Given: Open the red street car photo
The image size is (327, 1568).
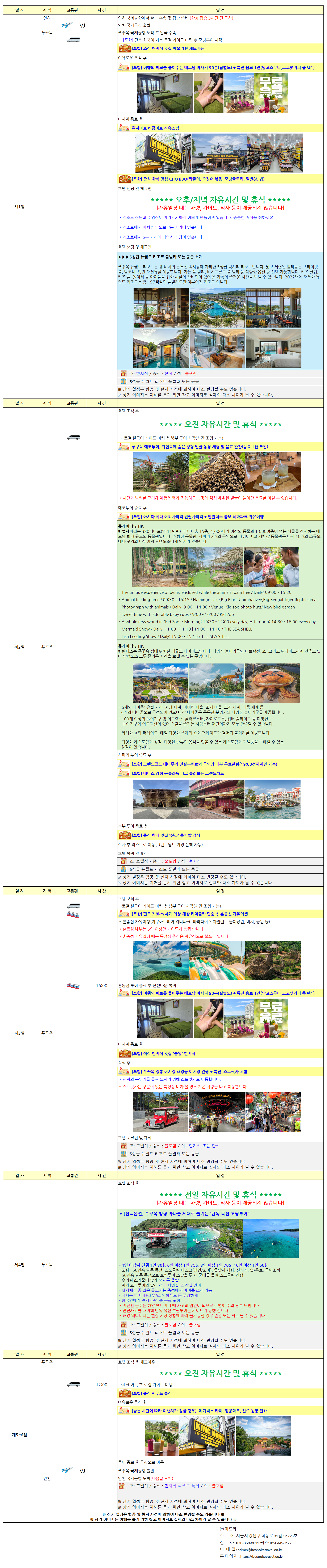Looking at the screenshot, I should coord(161,1112).
